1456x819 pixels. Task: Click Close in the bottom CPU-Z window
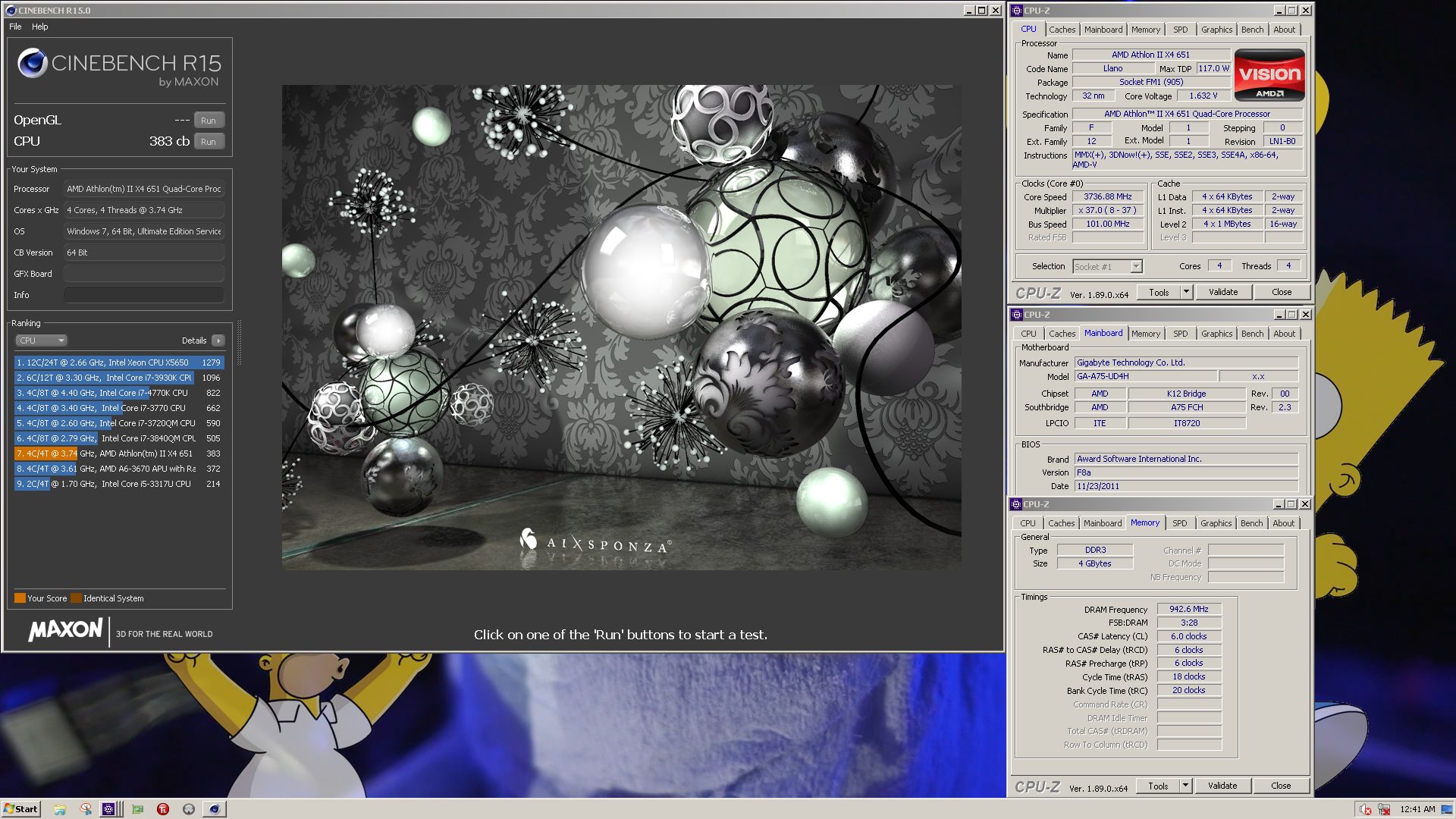(1280, 786)
